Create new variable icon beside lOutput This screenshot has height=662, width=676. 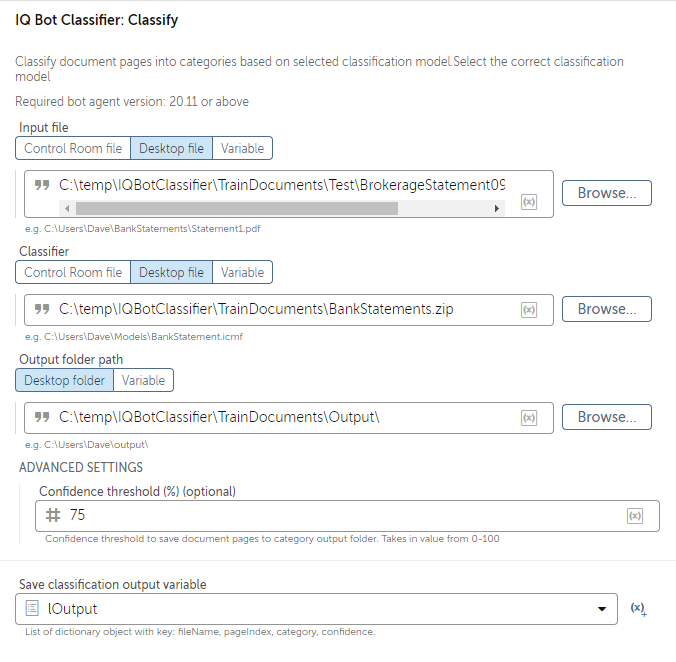coord(638,609)
